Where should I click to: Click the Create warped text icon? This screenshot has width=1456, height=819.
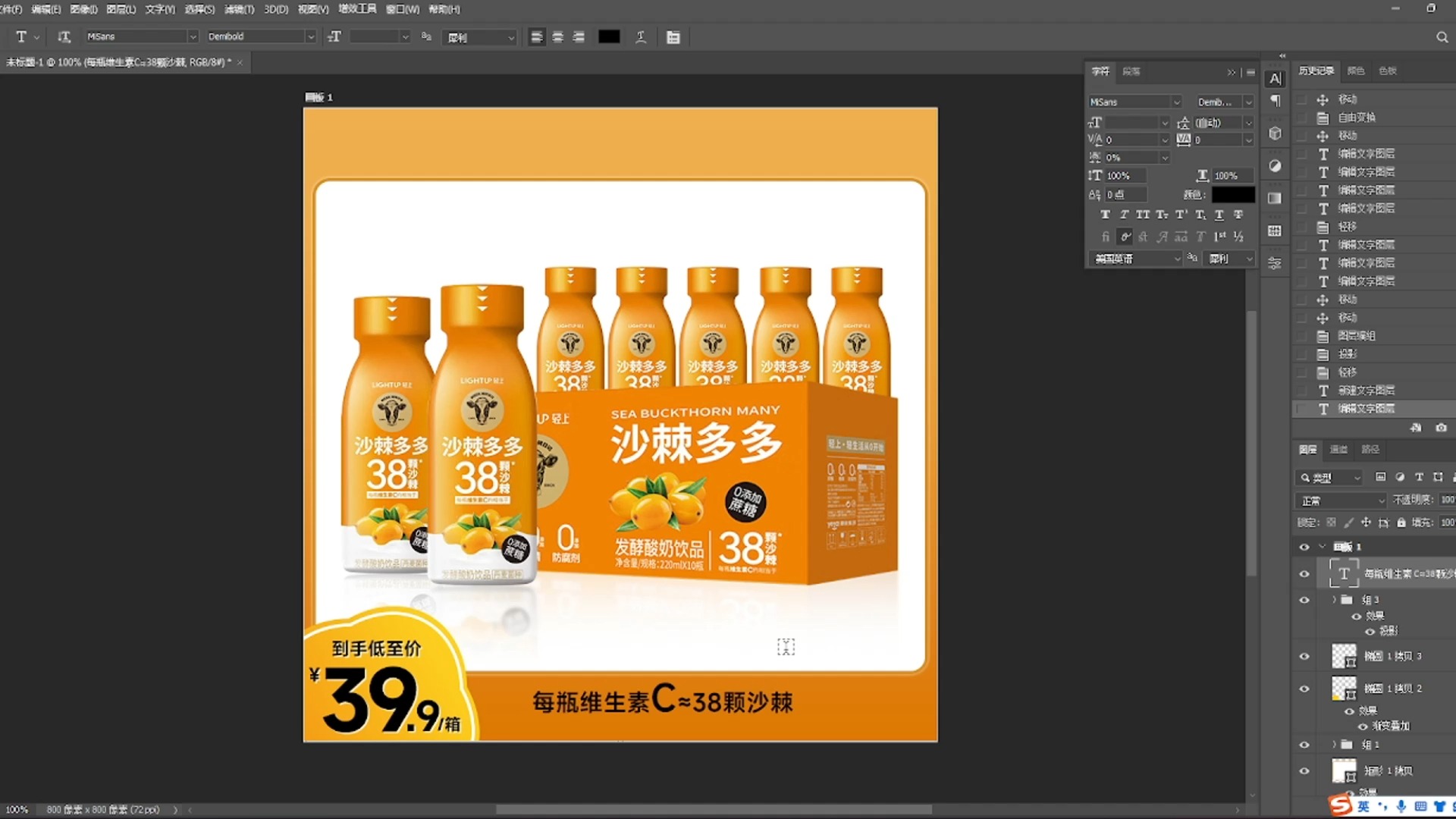tap(641, 36)
